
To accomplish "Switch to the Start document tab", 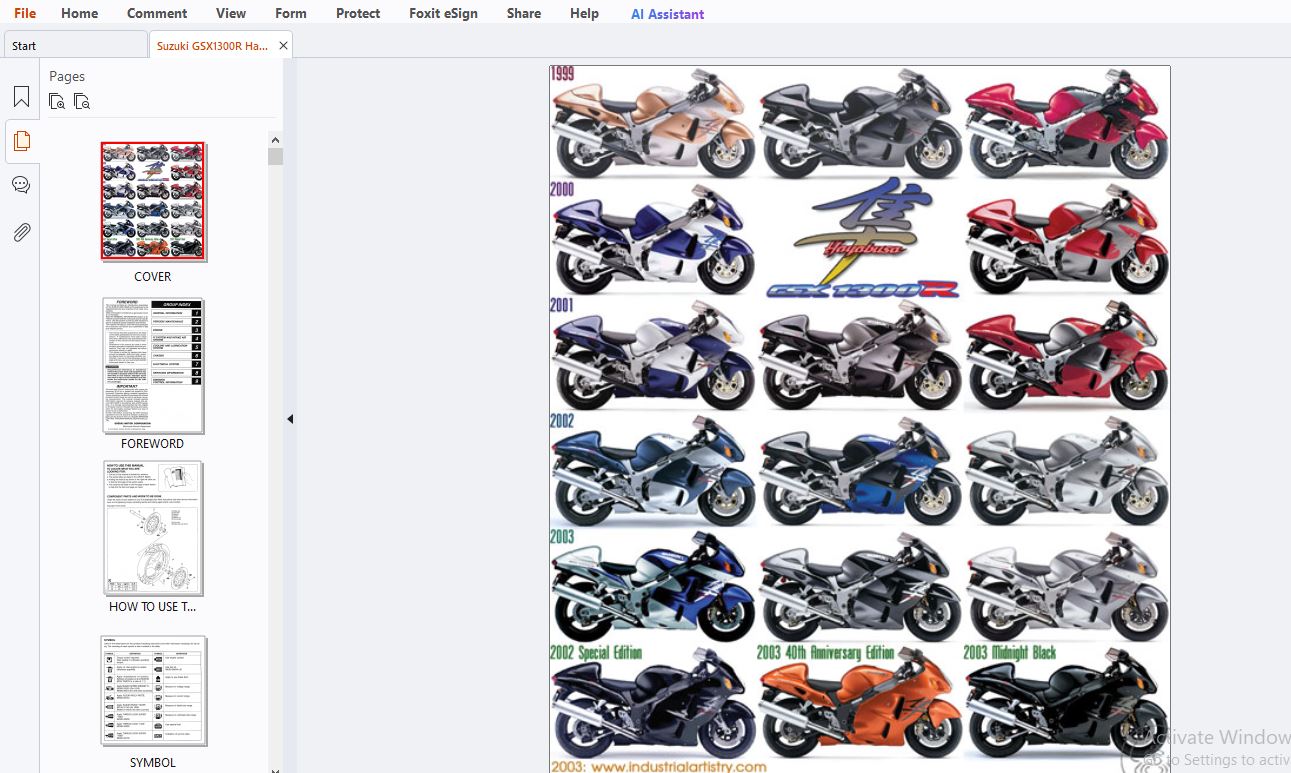I will point(75,46).
